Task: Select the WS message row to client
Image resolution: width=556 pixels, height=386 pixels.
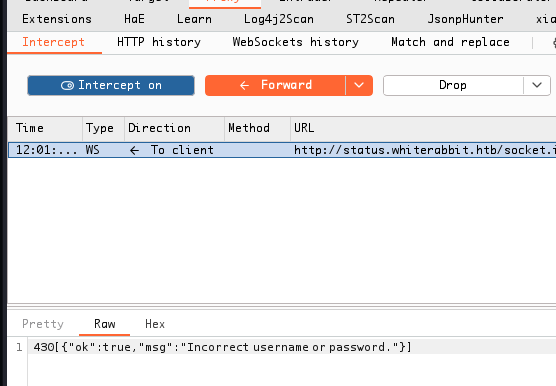Action: click(282, 150)
